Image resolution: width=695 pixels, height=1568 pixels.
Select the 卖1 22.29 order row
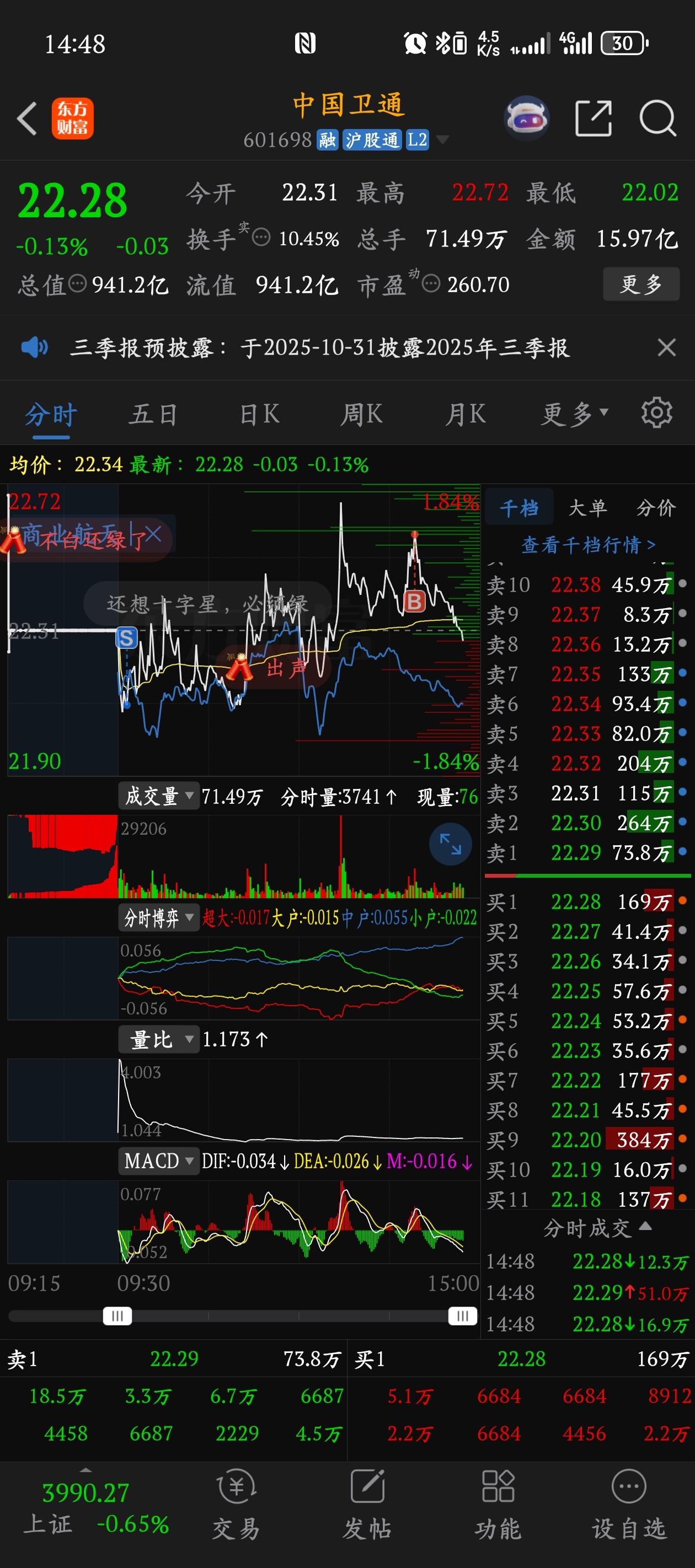[x=587, y=853]
